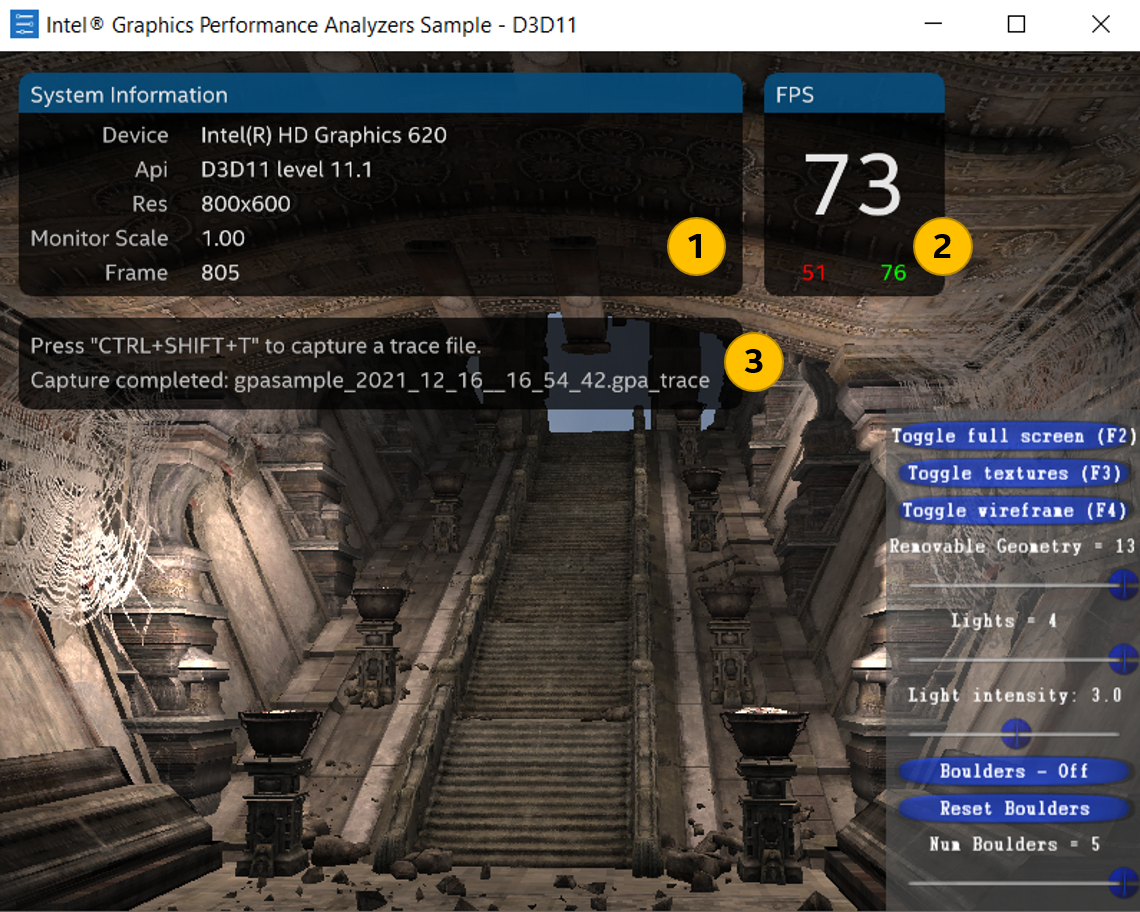The height and width of the screenshot is (912, 1140).
Task: Click the green maximum FPS value 76
Action: coord(894,273)
